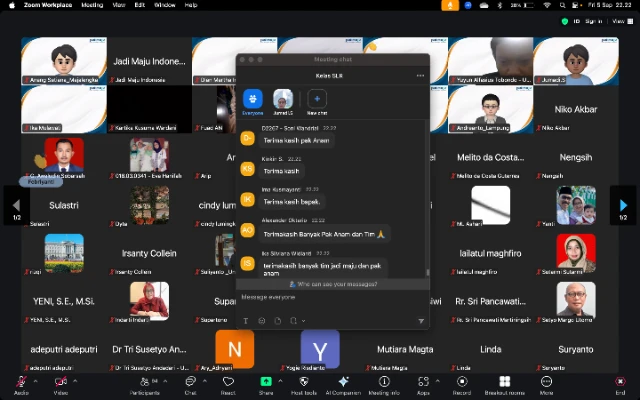Click send message arrow in chat
Screen dimensions: 640x400
point(421,321)
